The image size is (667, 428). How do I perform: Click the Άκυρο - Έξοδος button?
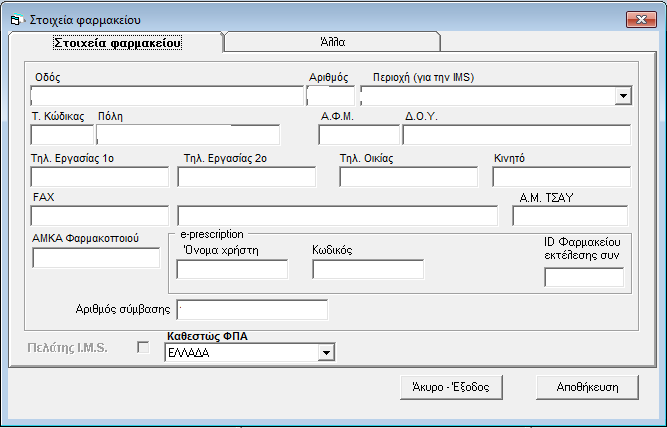[451, 387]
